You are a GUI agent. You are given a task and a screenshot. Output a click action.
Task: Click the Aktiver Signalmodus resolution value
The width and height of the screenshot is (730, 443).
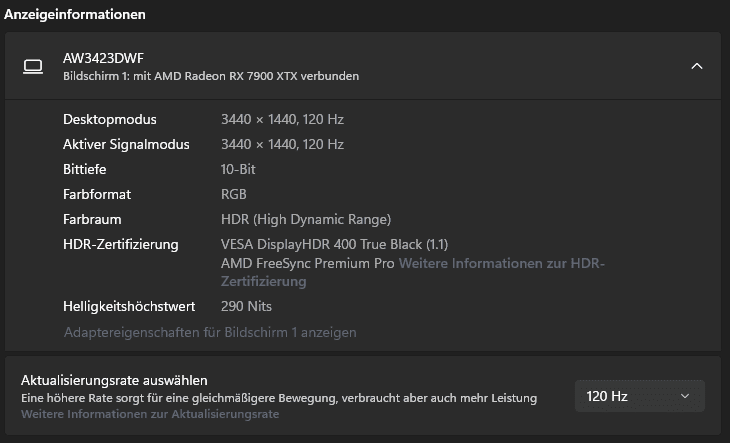[x=282, y=144]
